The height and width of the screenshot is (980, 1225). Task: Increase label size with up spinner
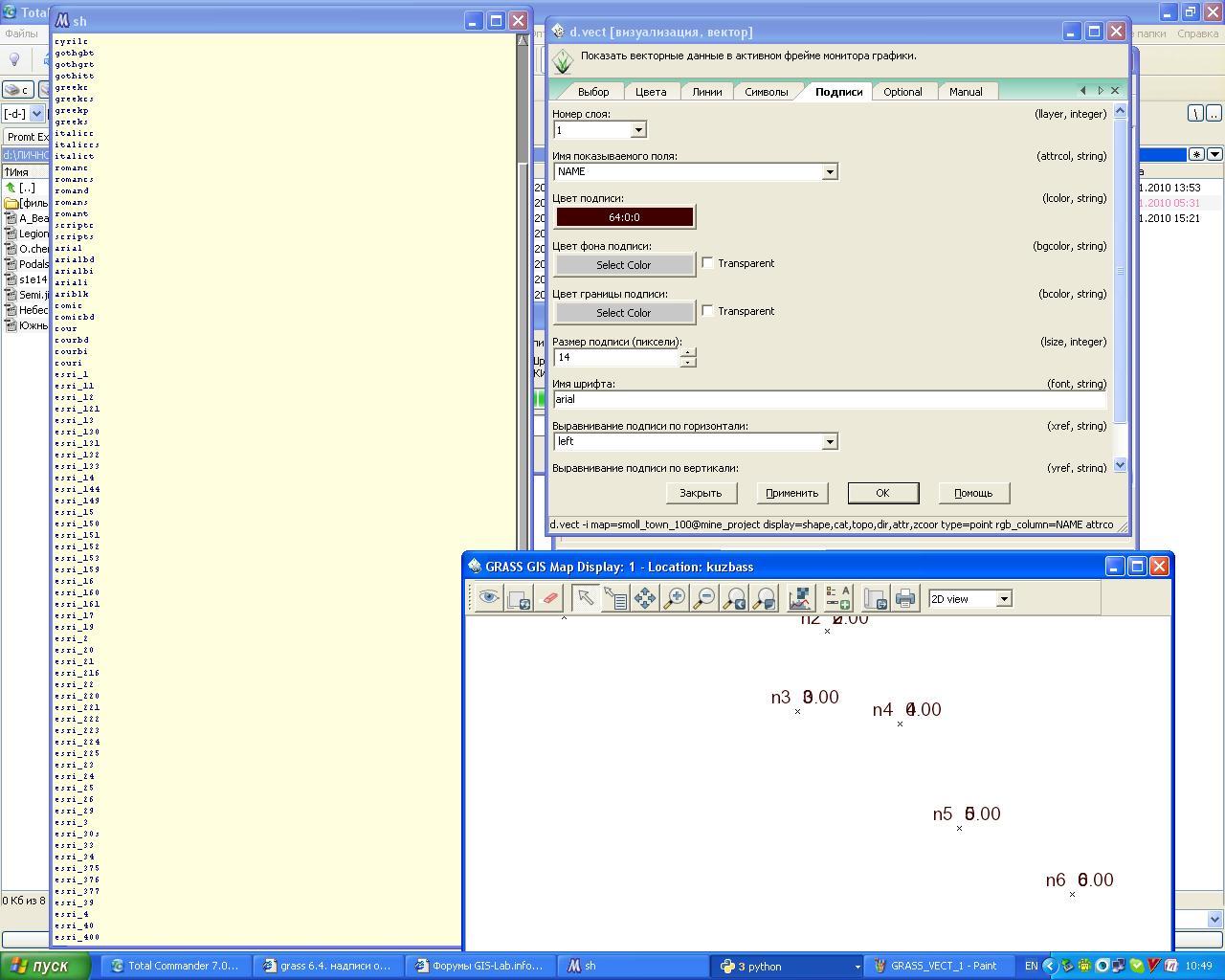687,352
